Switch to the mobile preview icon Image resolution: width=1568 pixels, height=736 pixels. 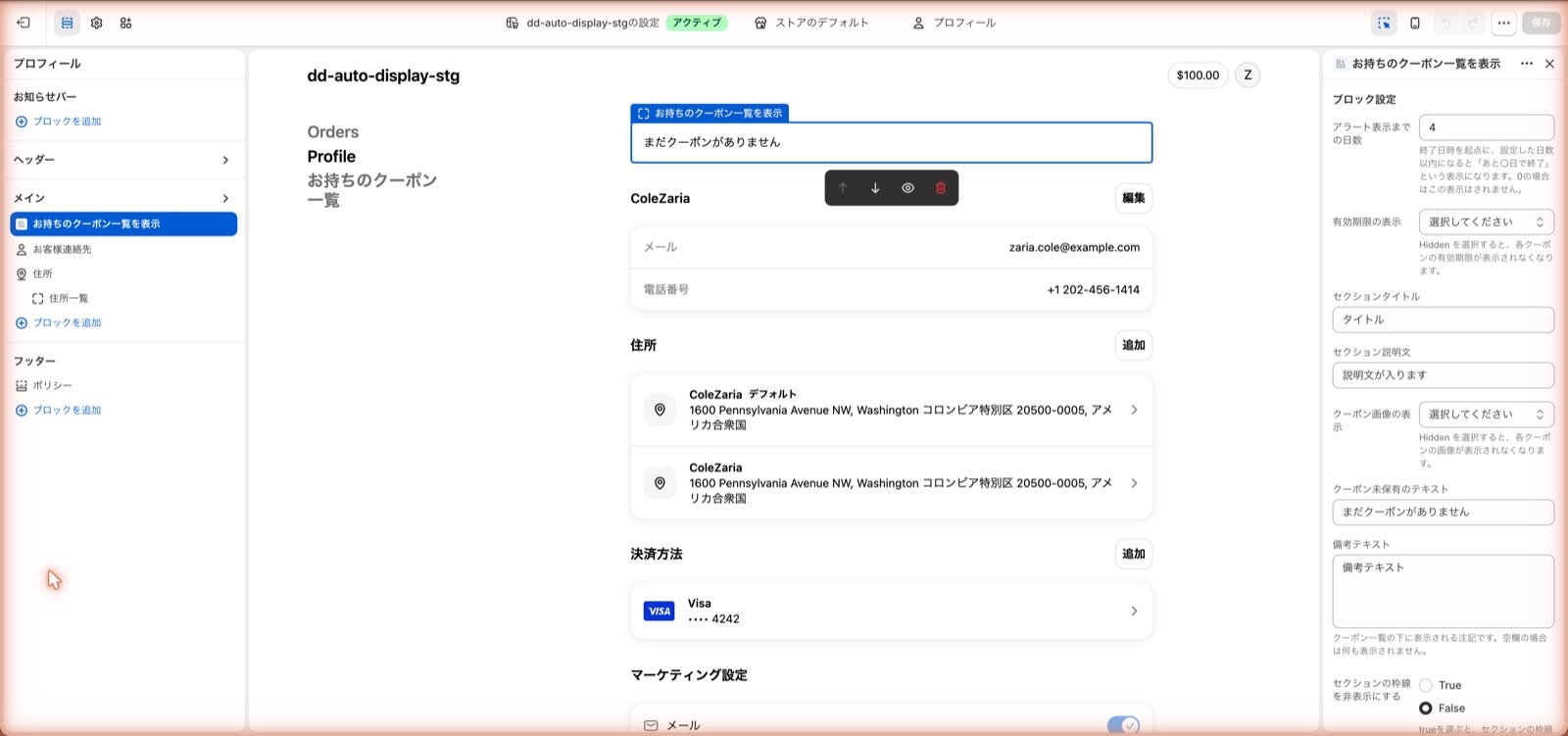(1415, 23)
